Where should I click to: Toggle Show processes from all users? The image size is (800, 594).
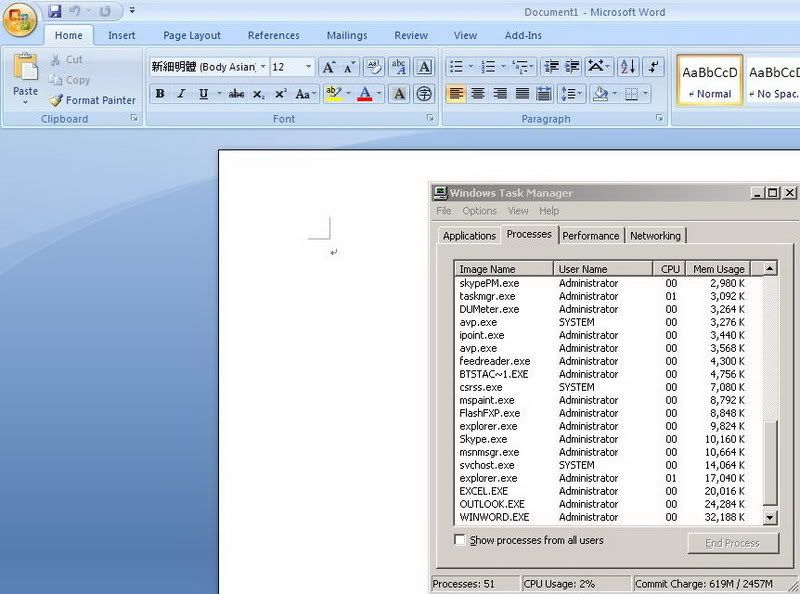(460, 540)
